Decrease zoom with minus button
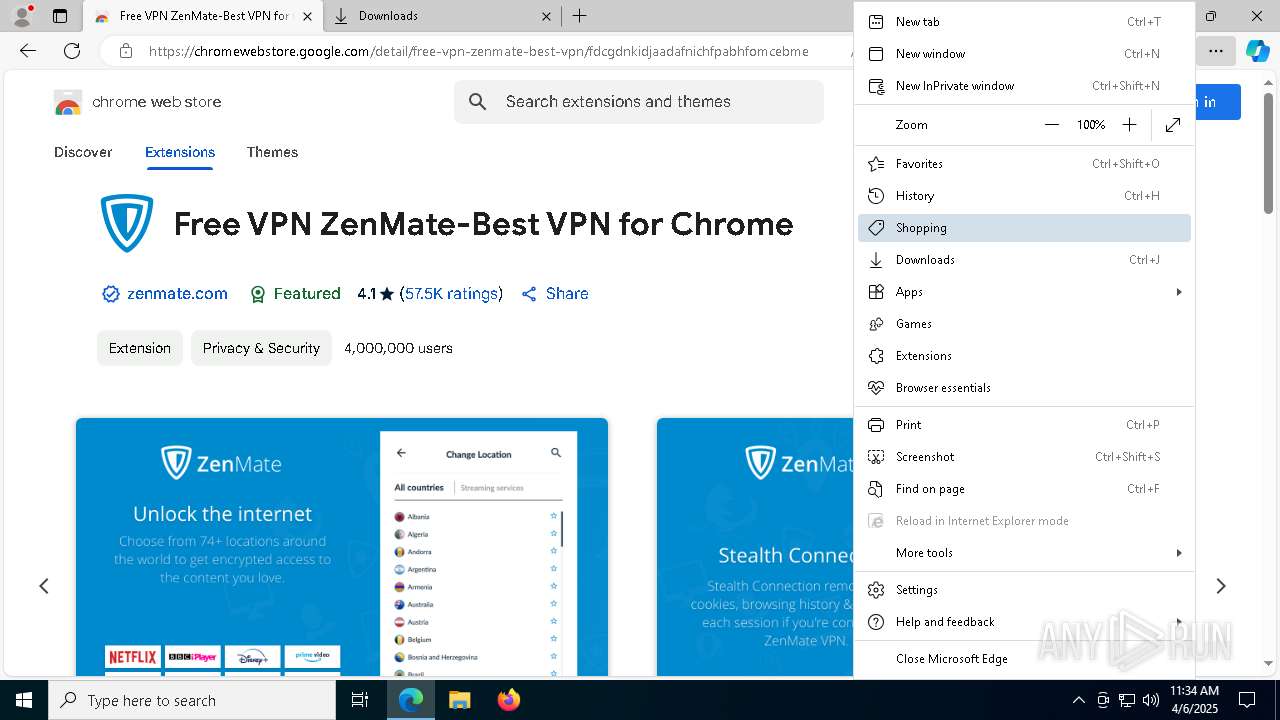This screenshot has height=720, width=1280. [x=1051, y=125]
